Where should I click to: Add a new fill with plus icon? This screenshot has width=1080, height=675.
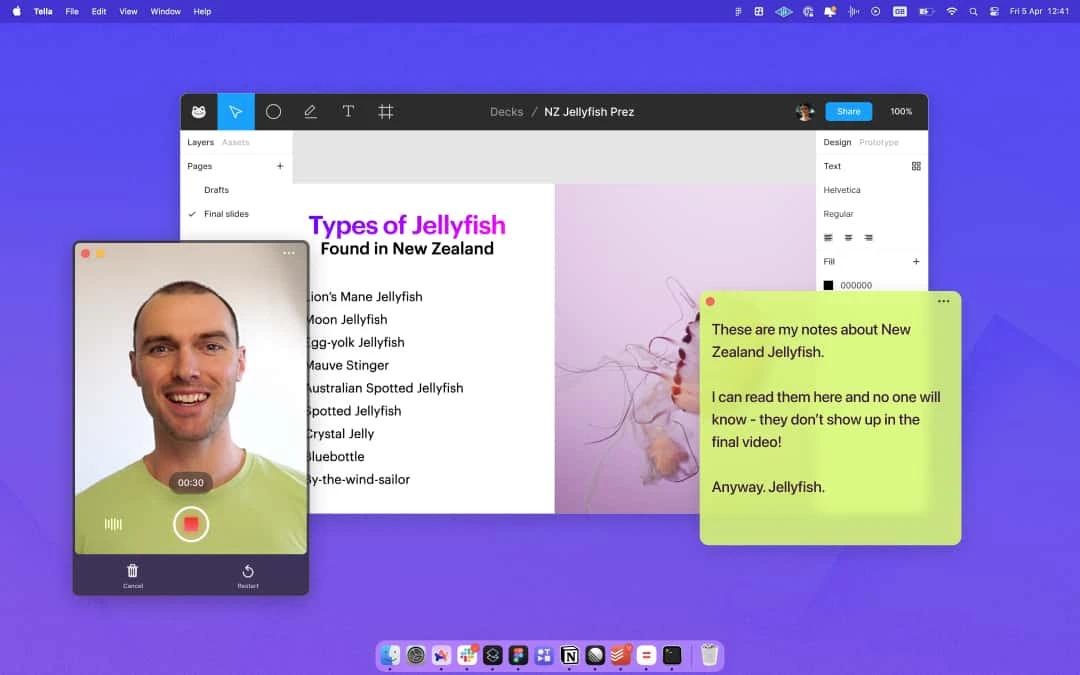click(x=916, y=262)
